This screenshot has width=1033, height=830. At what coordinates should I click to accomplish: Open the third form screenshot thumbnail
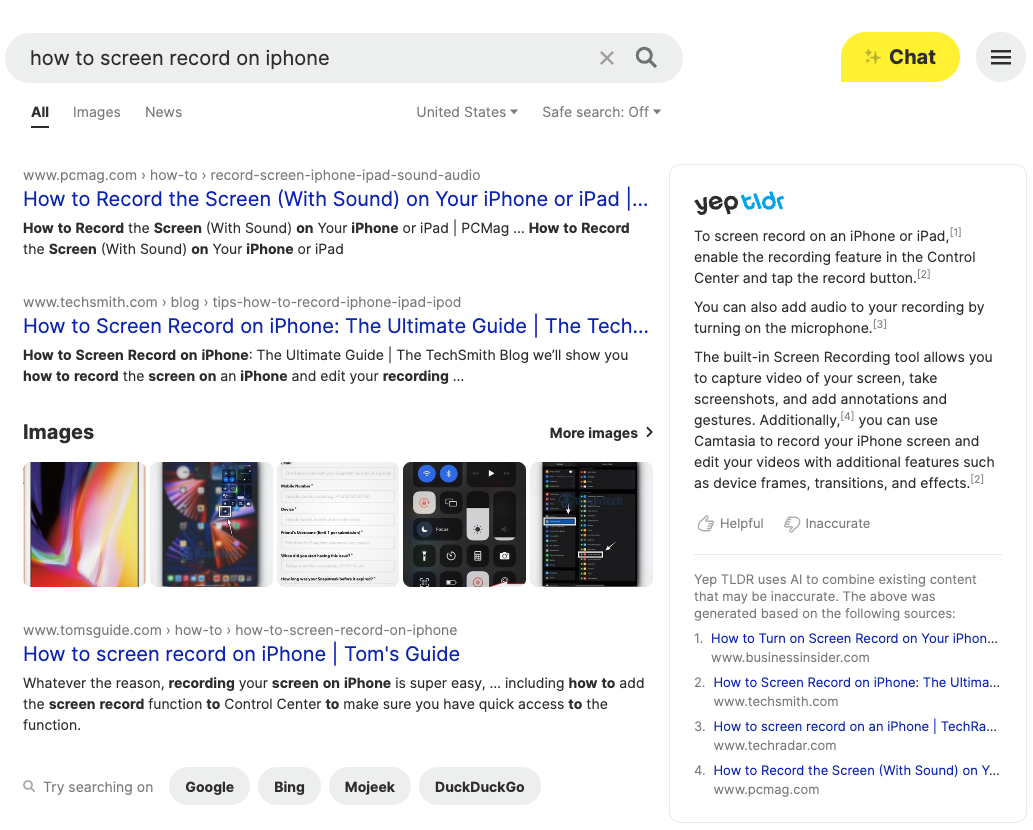pos(338,524)
